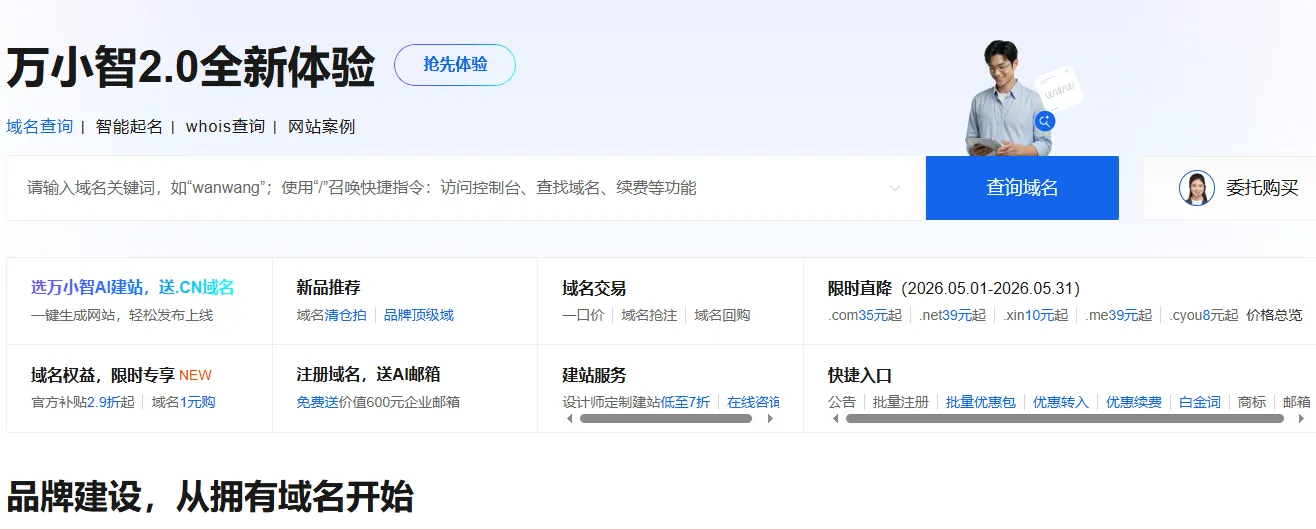The image size is (1316, 529).
Task: Click 万小智2.0全新体验 headline
Action: click(191, 67)
